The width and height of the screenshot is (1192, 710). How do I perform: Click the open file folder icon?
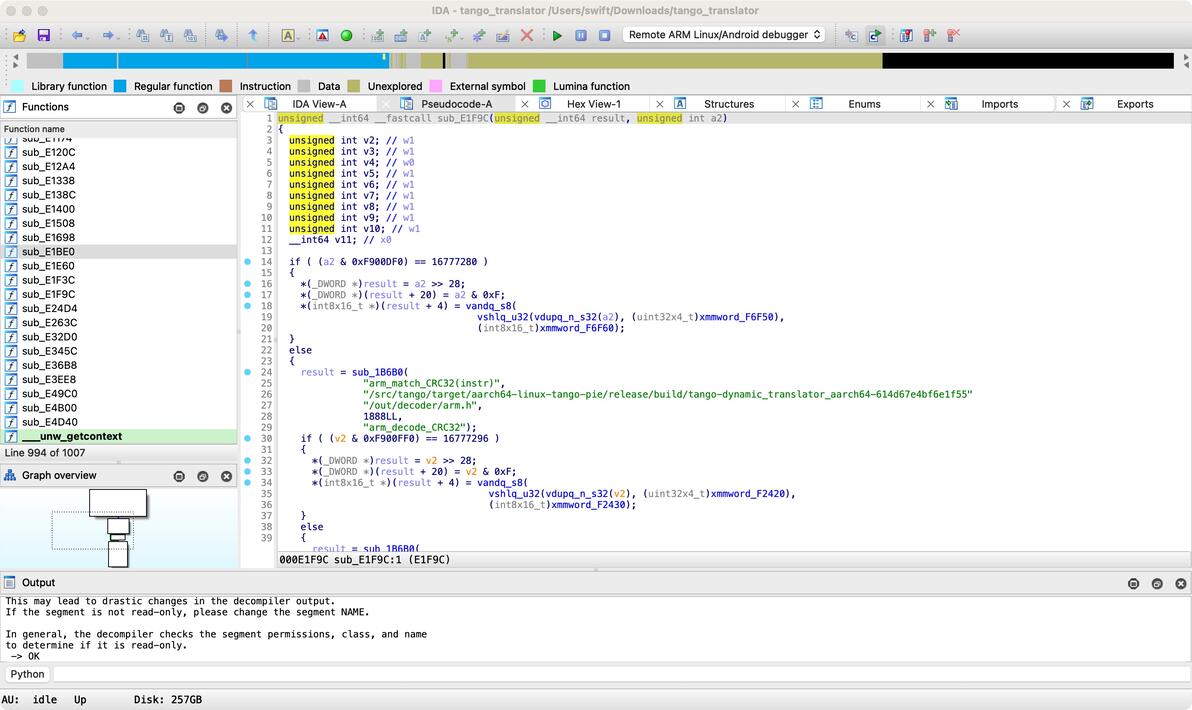(19, 35)
